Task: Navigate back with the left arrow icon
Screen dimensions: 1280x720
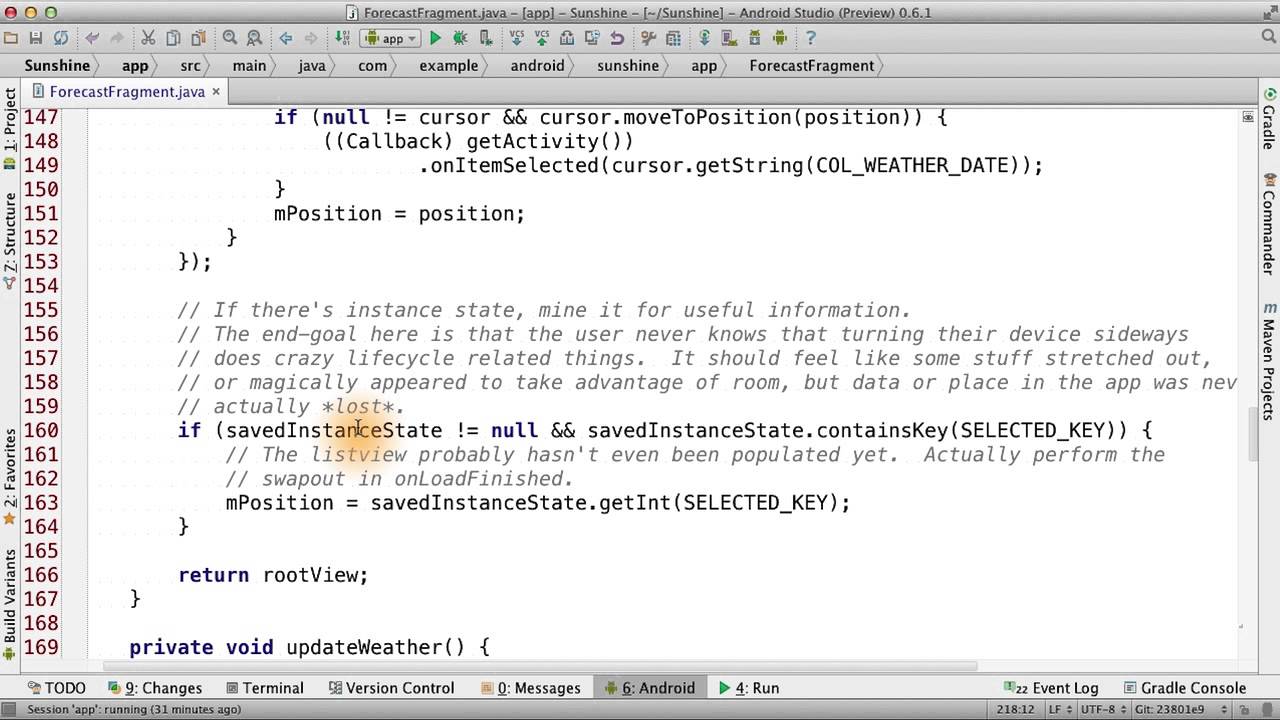Action: [286, 38]
